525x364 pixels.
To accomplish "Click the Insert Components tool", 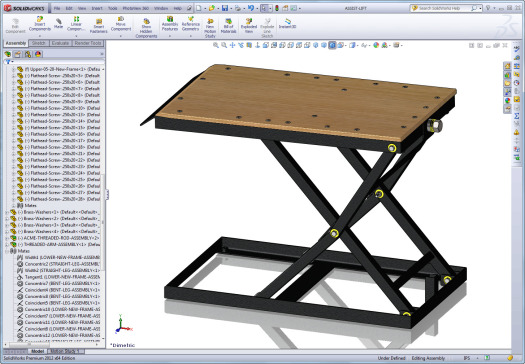I will click(40, 23).
